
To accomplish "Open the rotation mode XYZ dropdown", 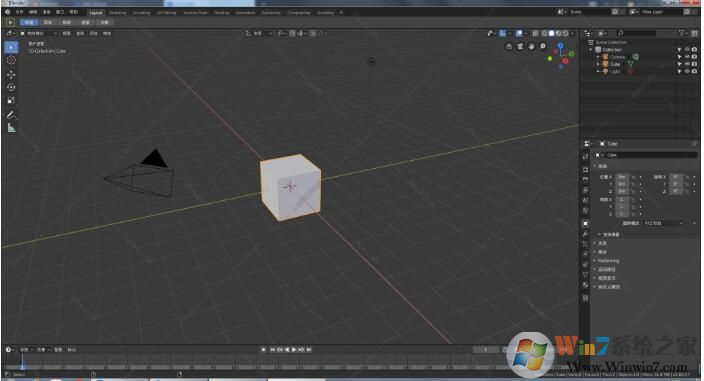I will (x=664, y=223).
